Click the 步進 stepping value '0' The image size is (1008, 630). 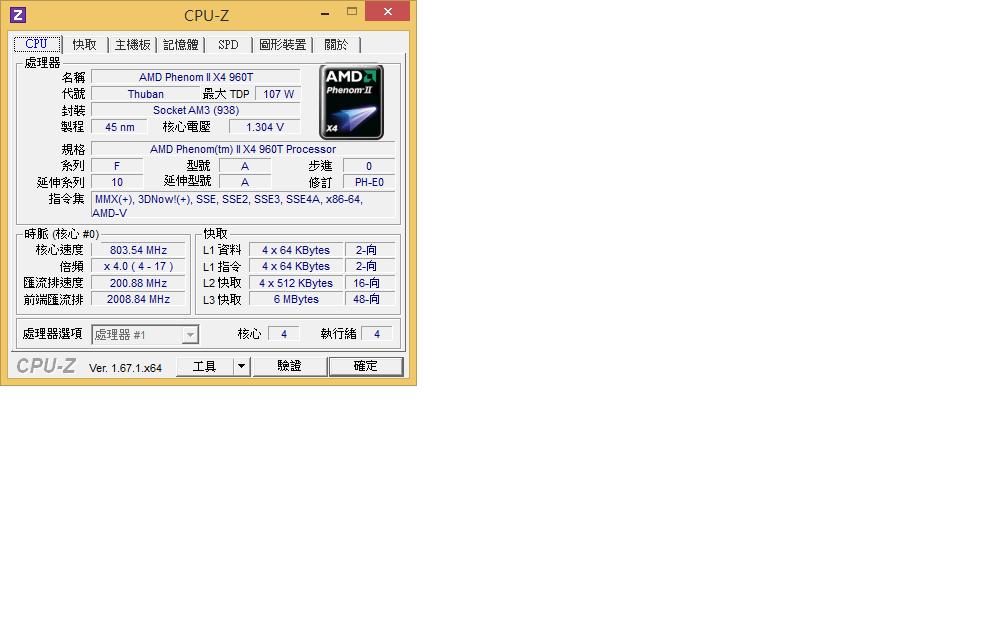pos(369,166)
